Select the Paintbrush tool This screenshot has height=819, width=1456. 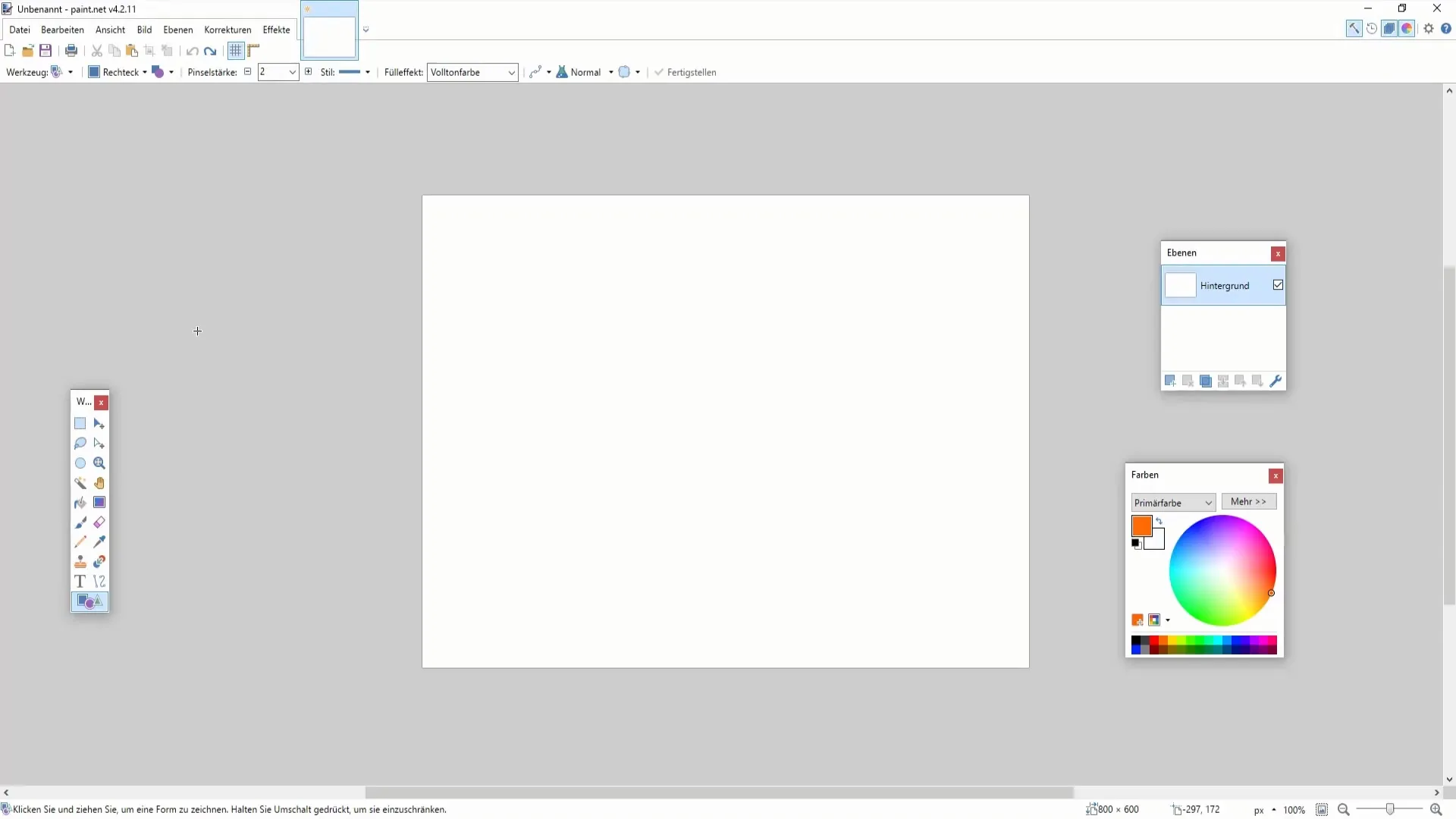[x=80, y=522]
